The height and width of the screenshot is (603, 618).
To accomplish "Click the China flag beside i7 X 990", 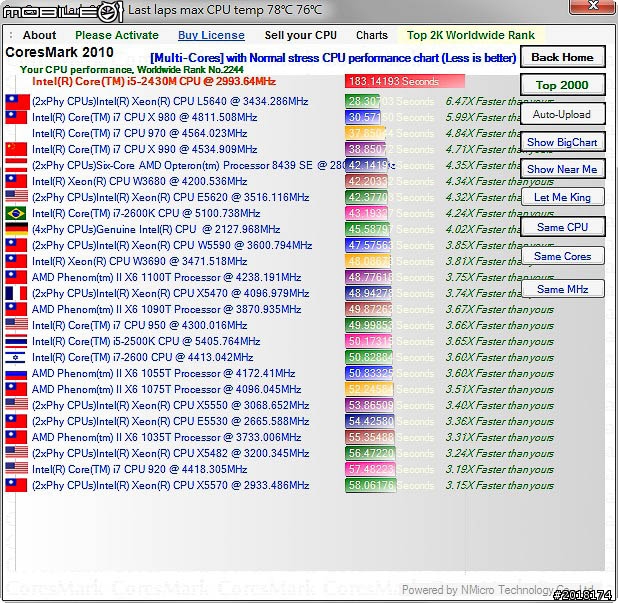I will point(16,149).
